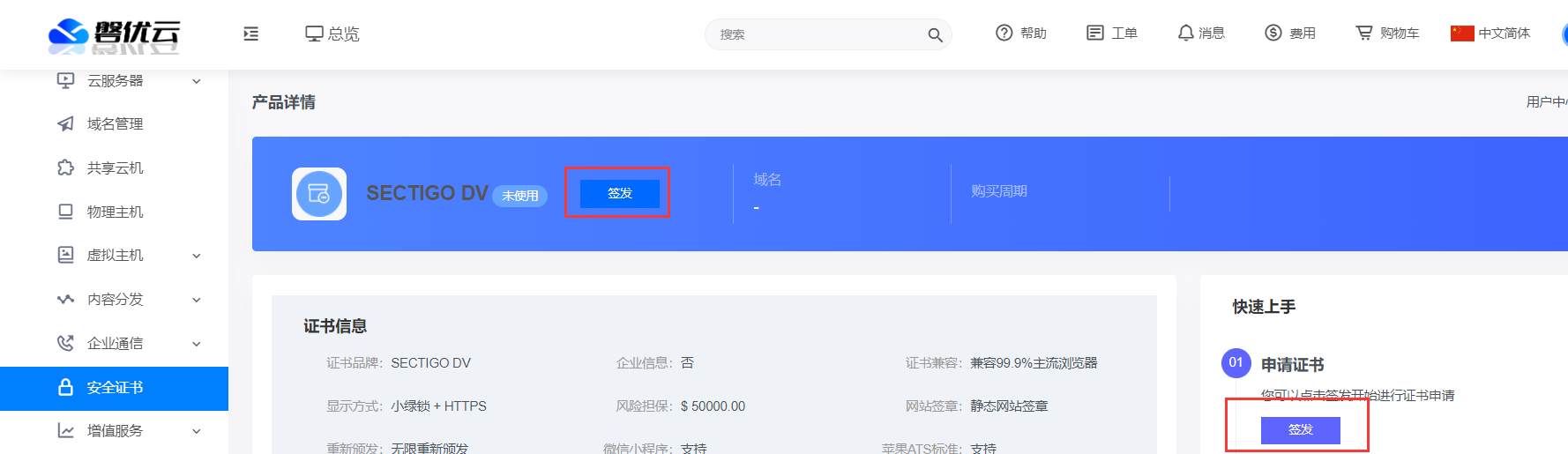Click the 01 step badge

[x=1236, y=362]
